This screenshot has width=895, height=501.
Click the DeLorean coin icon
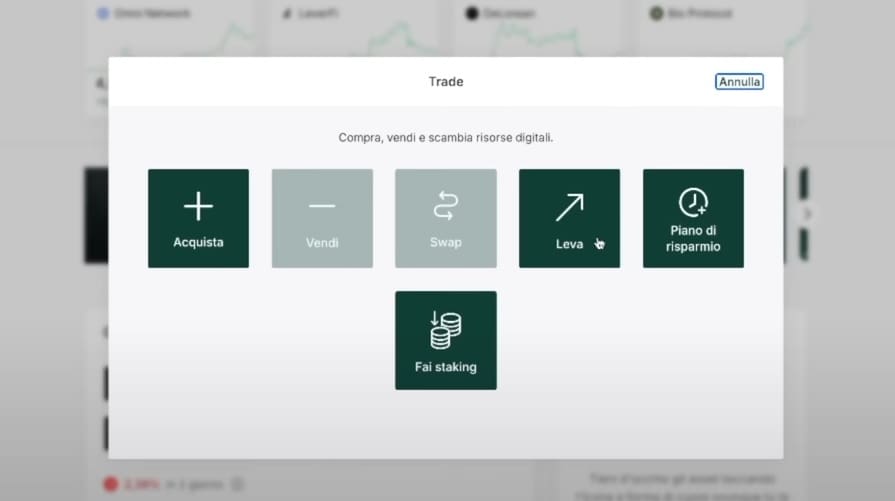472,14
